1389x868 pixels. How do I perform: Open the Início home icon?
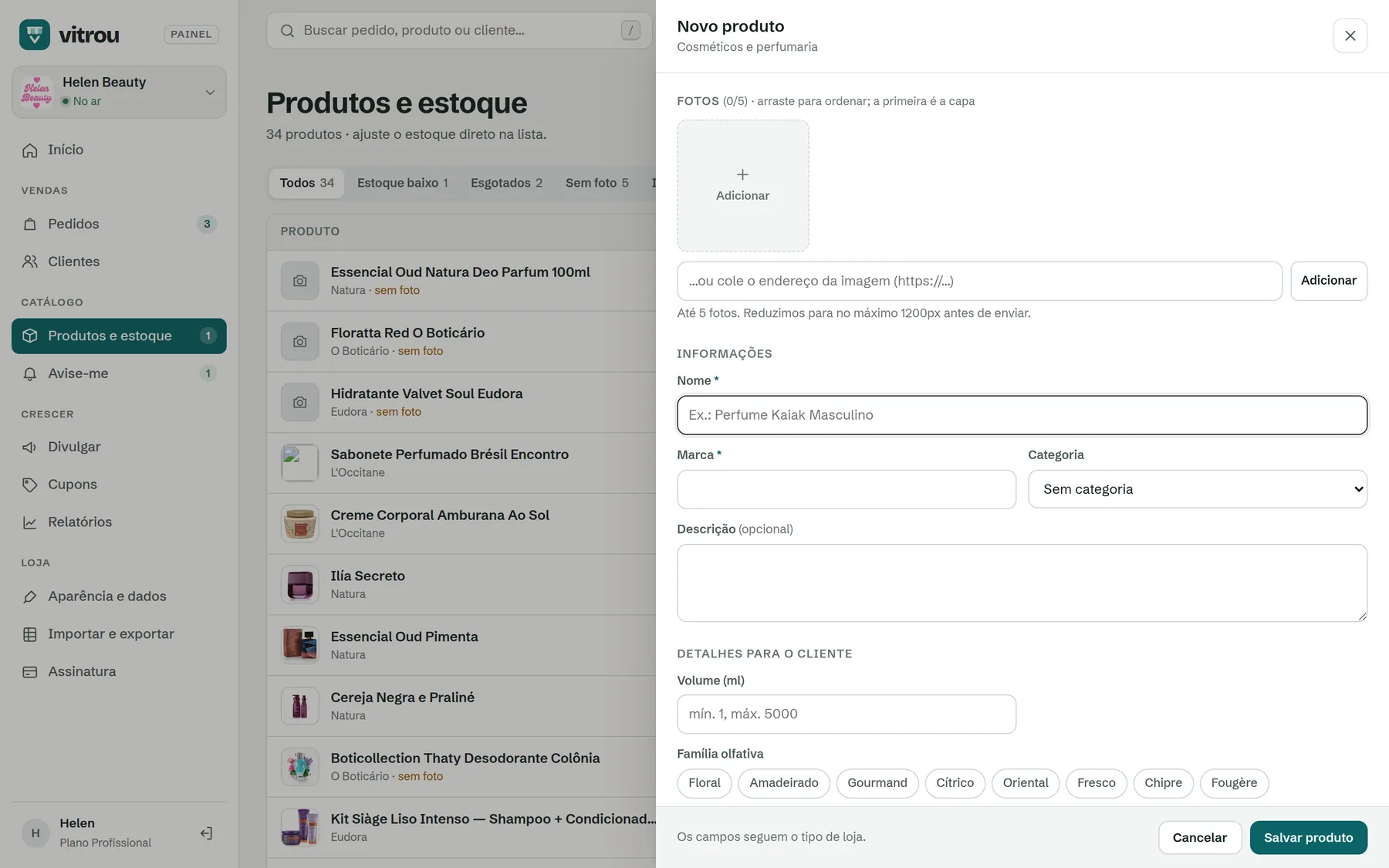30,150
